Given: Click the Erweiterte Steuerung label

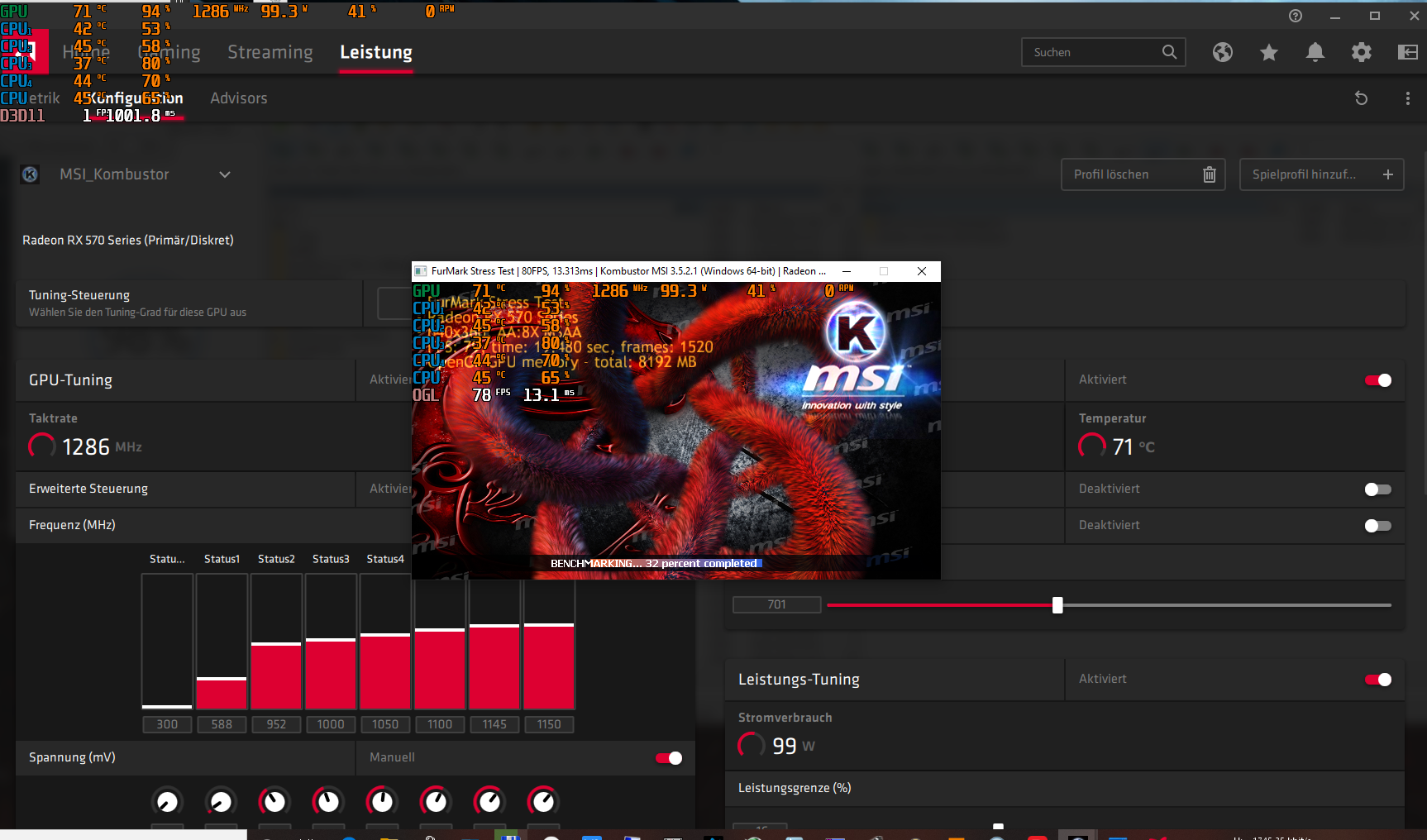Looking at the screenshot, I should [x=88, y=489].
